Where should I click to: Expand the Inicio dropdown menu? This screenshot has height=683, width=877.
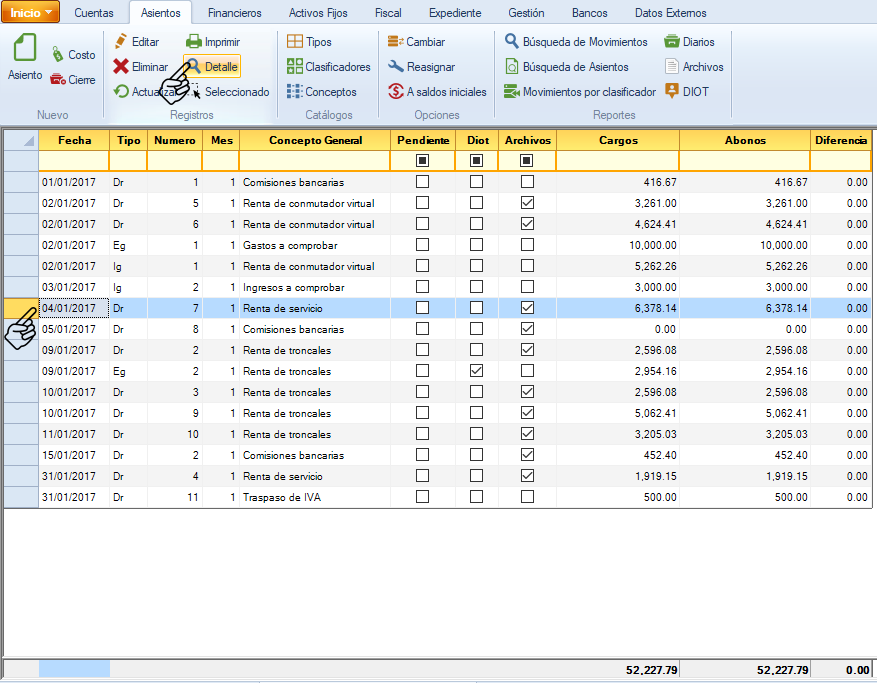click(32, 13)
